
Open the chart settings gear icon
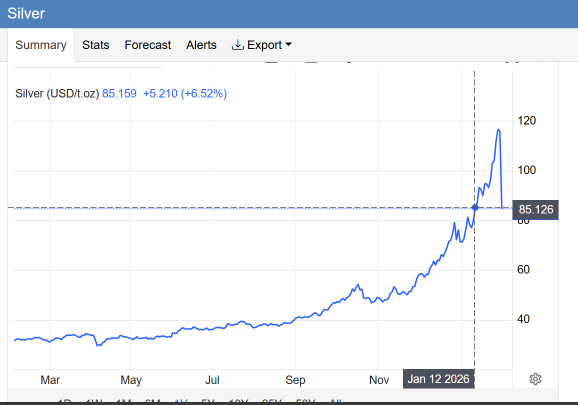point(535,379)
